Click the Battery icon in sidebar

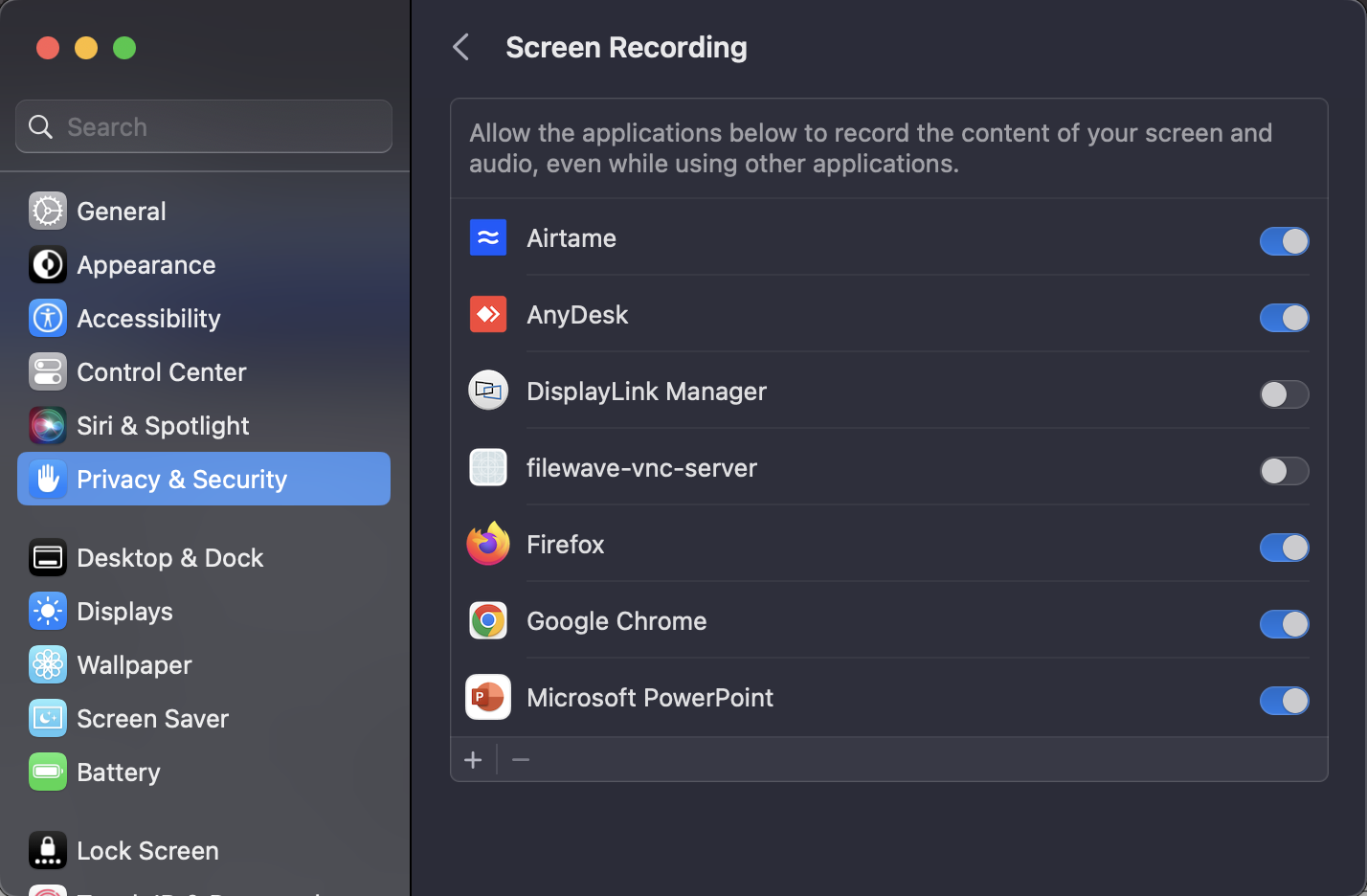point(48,772)
